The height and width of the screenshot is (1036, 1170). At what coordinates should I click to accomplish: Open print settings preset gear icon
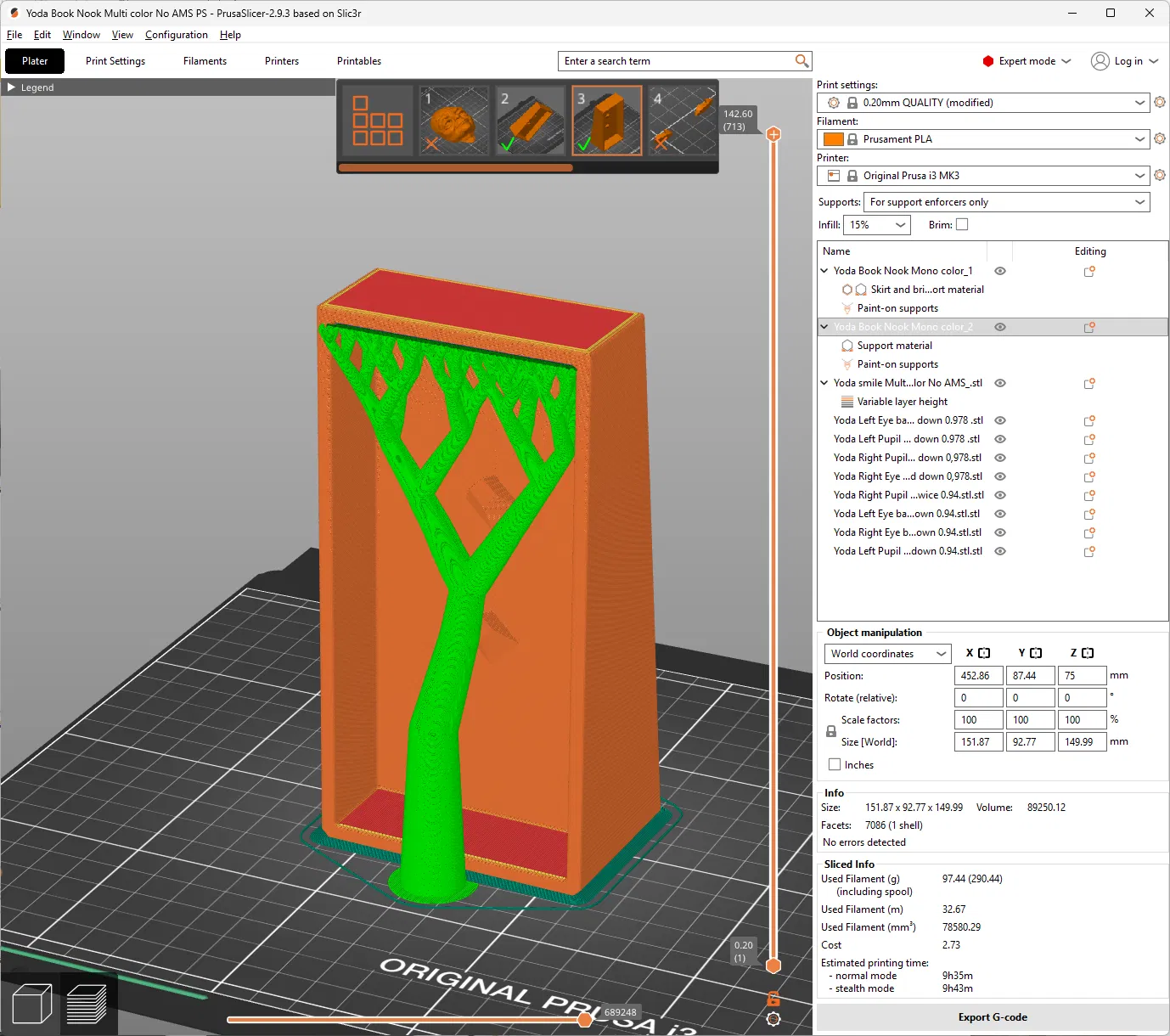[x=1160, y=103]
